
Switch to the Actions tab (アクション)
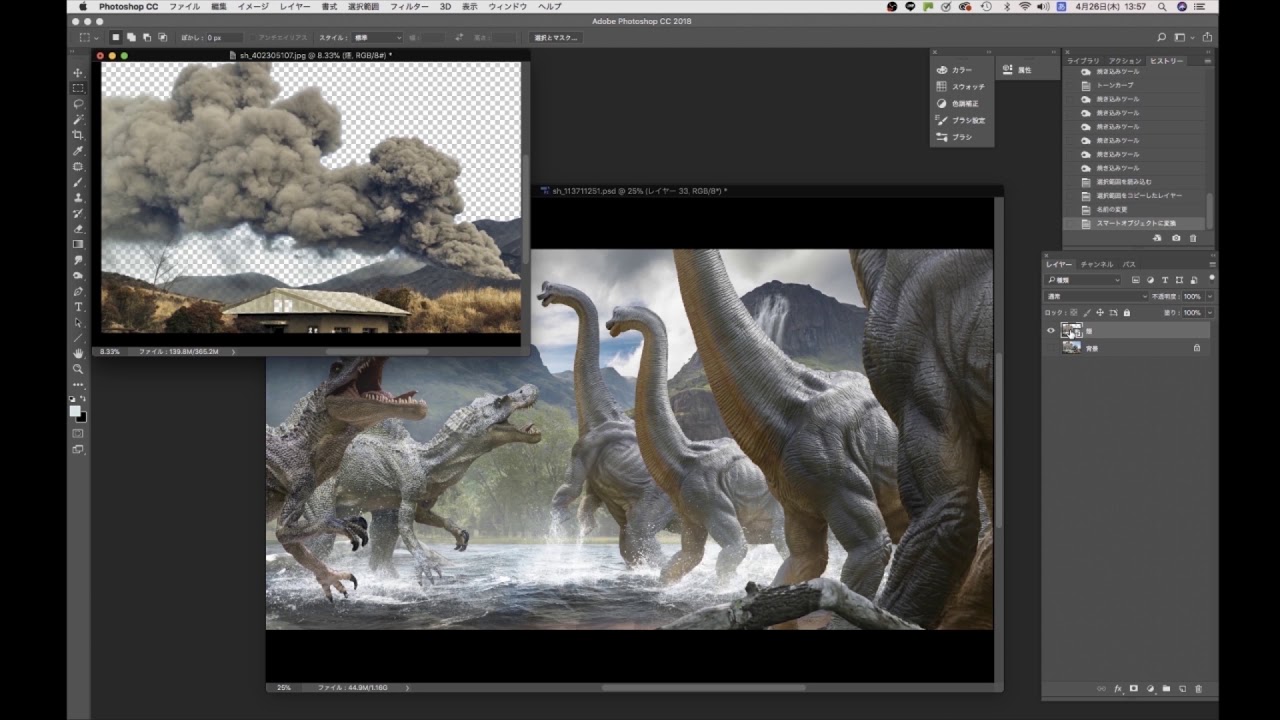[1125, 61]
